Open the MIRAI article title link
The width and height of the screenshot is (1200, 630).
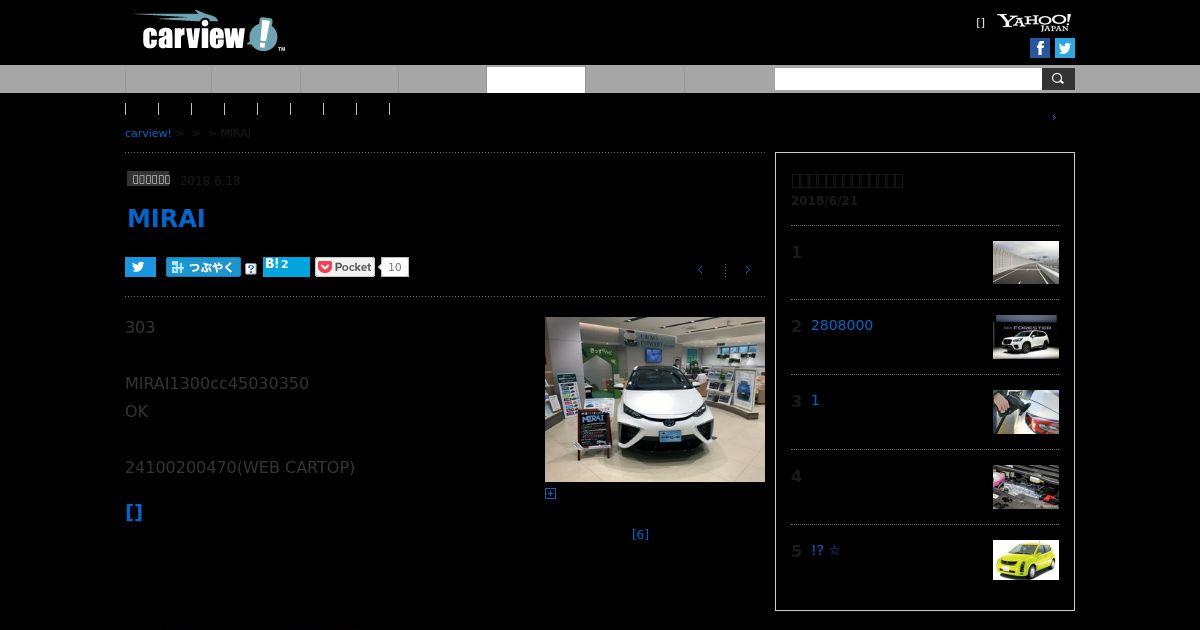pyautogui.click(x=166, y=219)
